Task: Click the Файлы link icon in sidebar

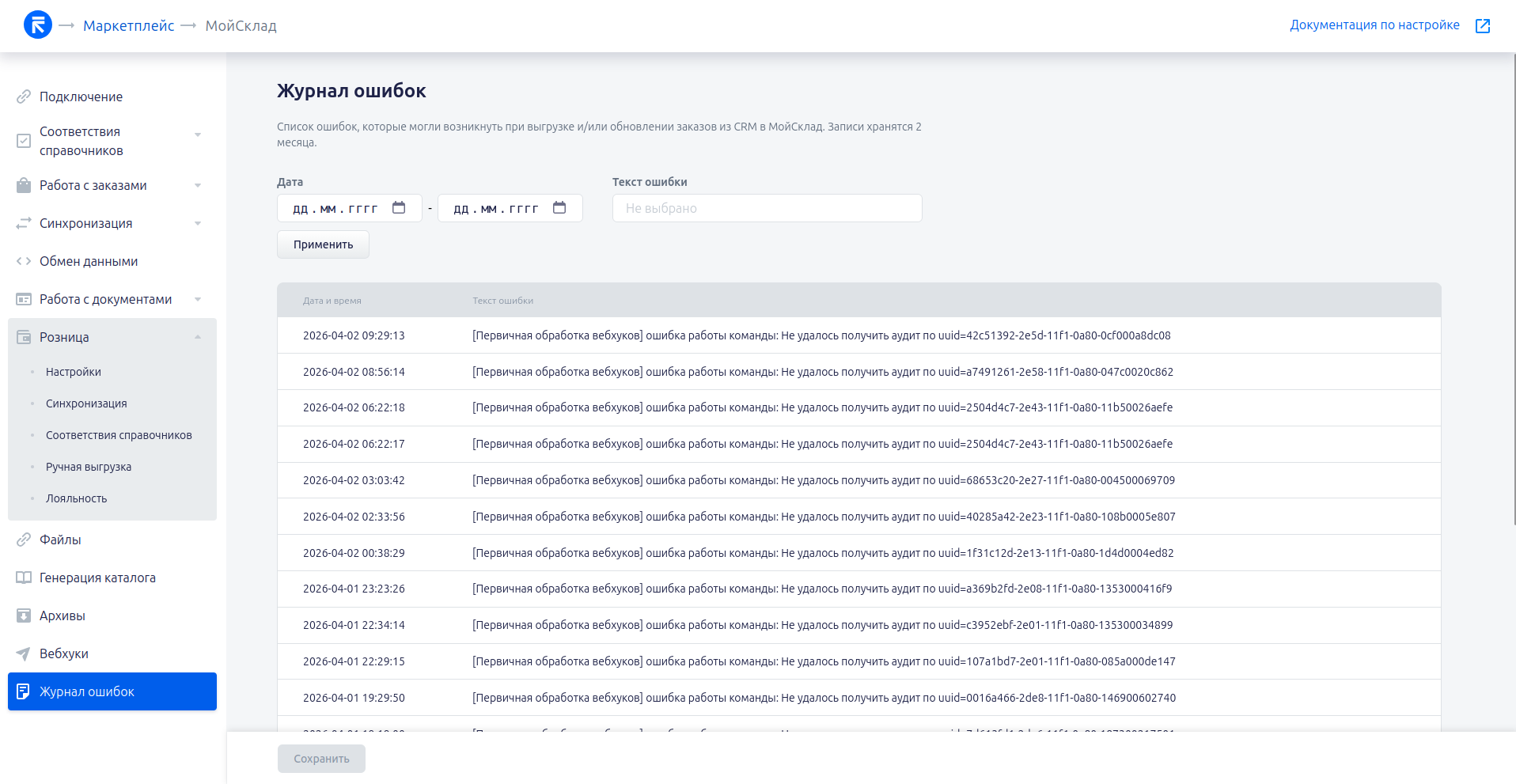Action: [24, 540]
